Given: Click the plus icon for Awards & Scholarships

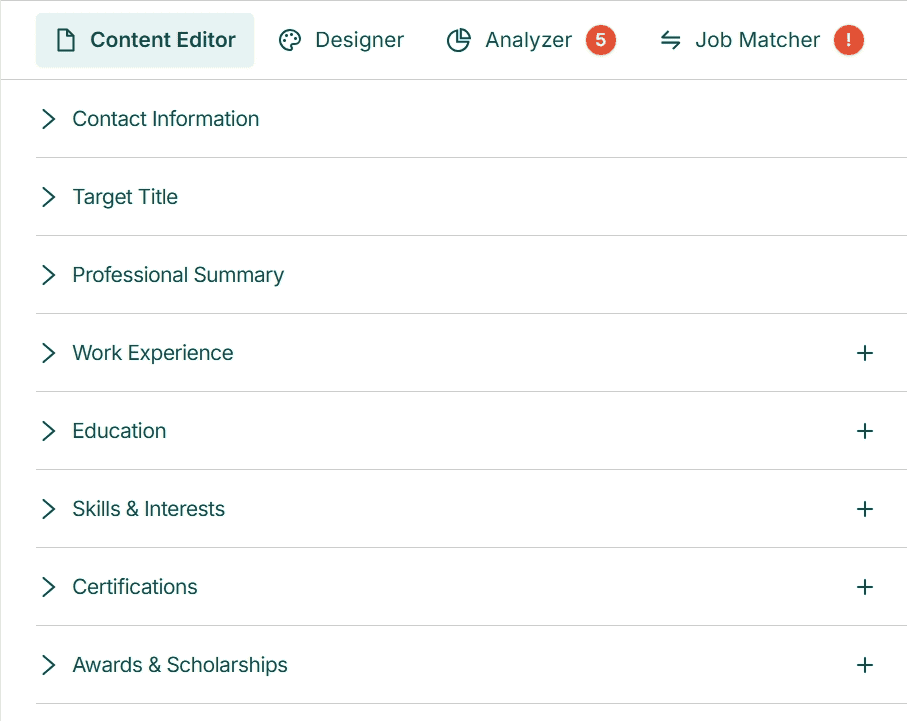Looking at the screenshot, I should coord(865,665).
